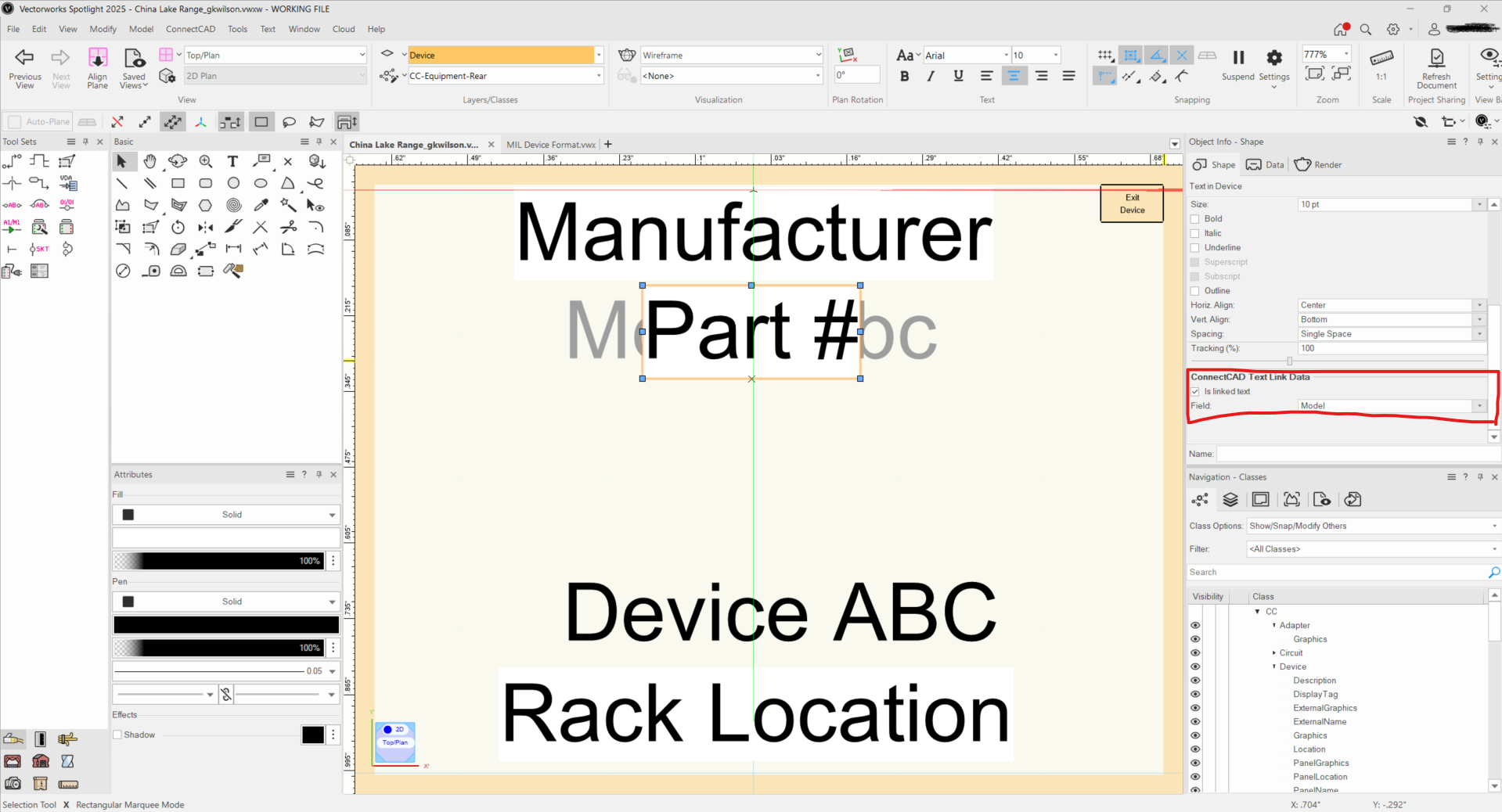Select the Zoom magnifier tool
Image resolution: width=1502 pixels, height=812 pixels.
(x=205, y=161)
